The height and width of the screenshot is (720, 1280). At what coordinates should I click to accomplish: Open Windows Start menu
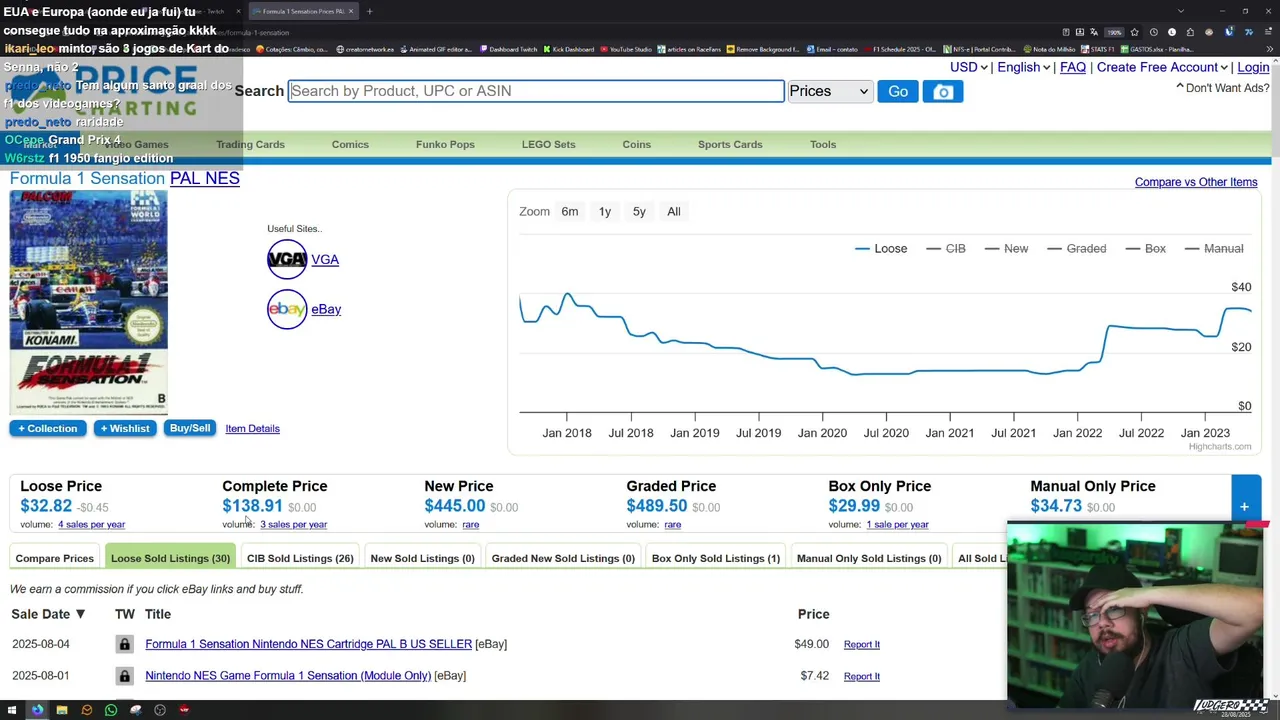(x=12, y=710)
